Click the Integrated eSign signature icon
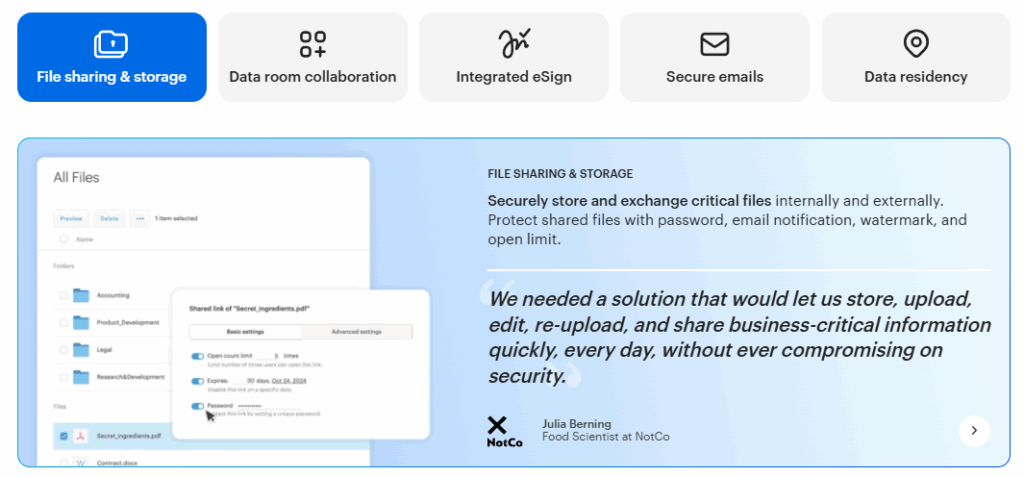1024x477 pixels. [x=514, y=44]
